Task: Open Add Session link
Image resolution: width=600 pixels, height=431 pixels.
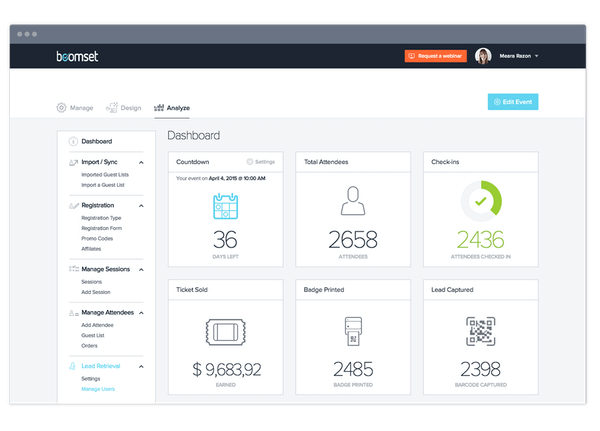Action: coord(96,292)
